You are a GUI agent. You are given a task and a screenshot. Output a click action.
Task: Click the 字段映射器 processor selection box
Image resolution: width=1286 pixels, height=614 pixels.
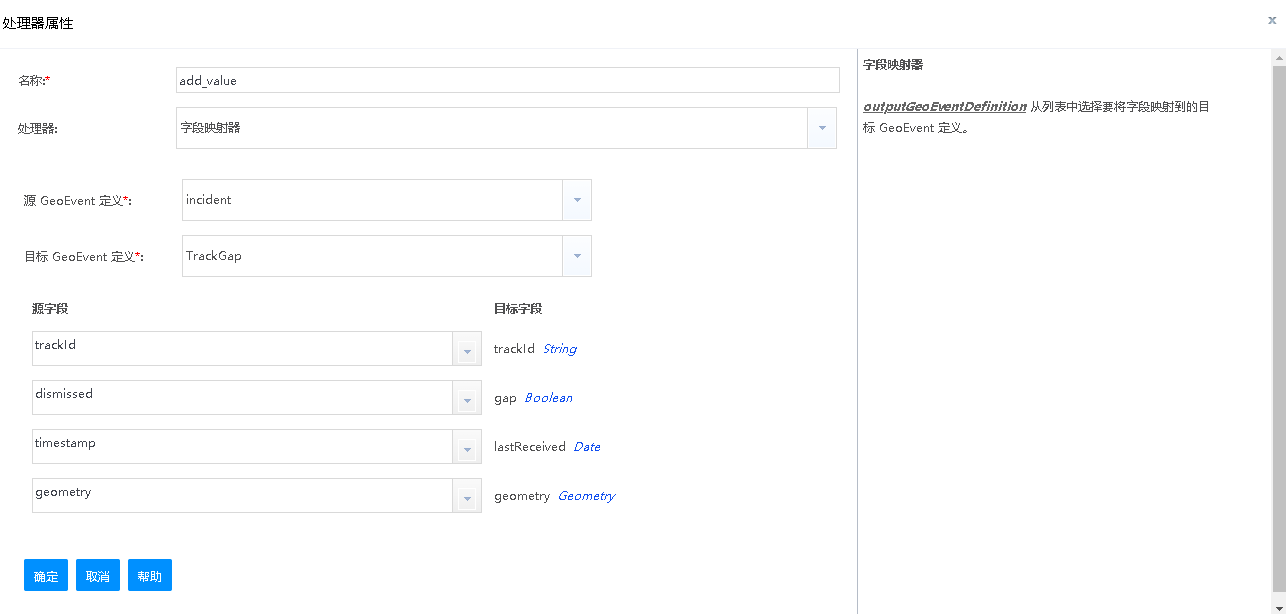(490, 128)
